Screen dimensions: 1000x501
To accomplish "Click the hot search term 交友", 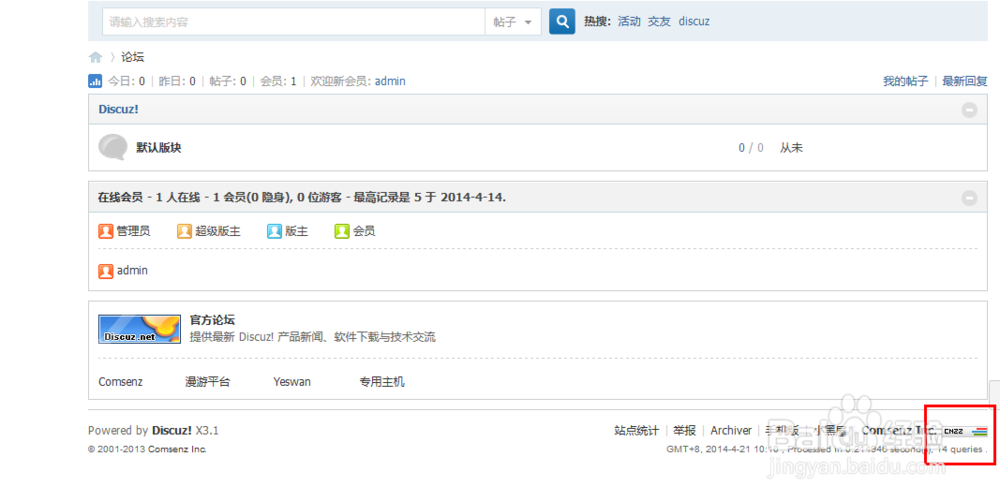I will click(659, 21).
